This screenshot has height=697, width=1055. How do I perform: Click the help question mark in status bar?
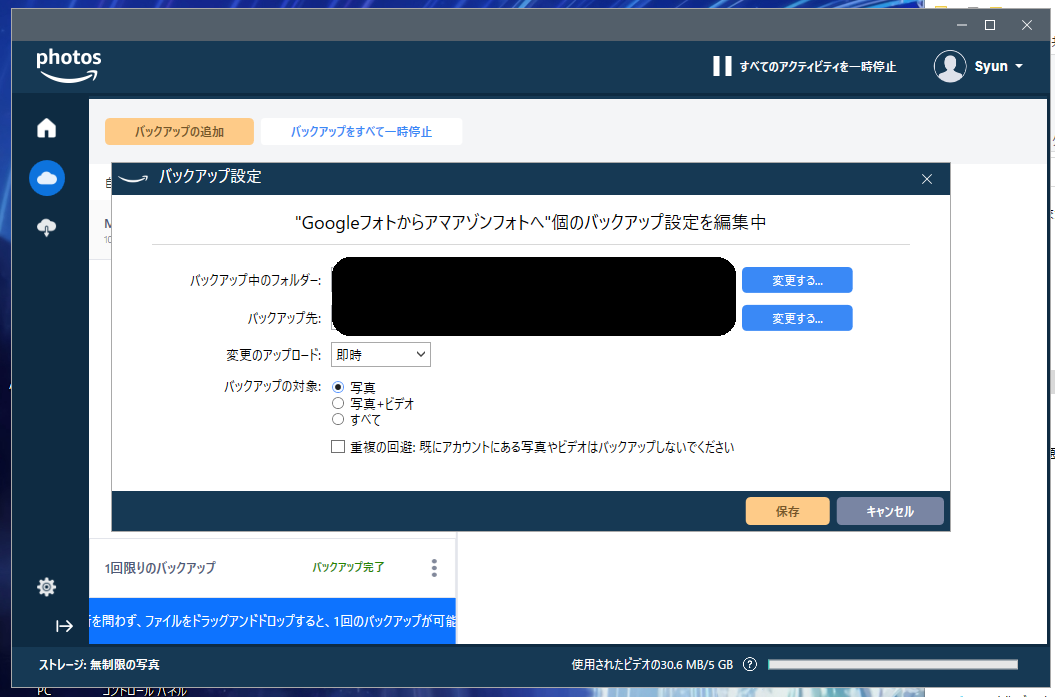(750, 665)
